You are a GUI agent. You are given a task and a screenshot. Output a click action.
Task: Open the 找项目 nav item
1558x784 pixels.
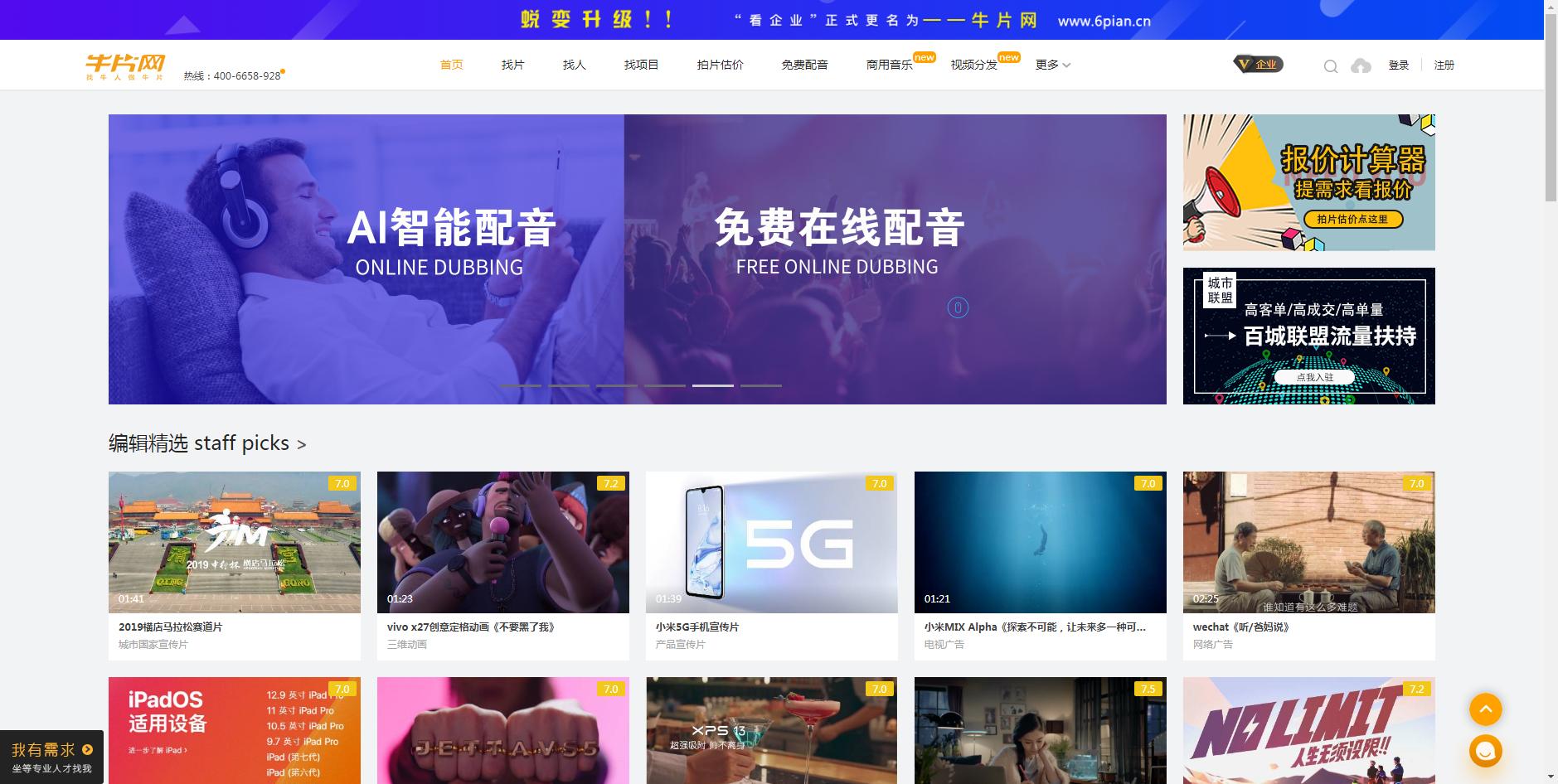[x=642, y=65]
